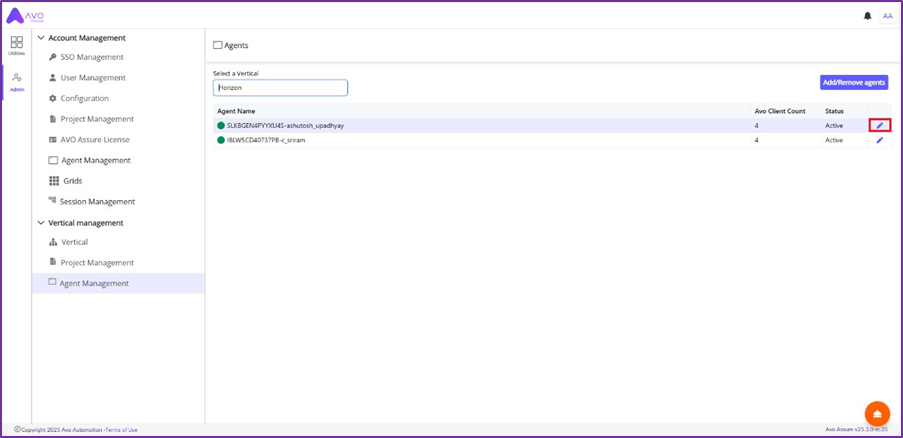Edit the c_sriram agent with the pencil icon
Viewport: 903px width, 438px height.
[880, 140]
